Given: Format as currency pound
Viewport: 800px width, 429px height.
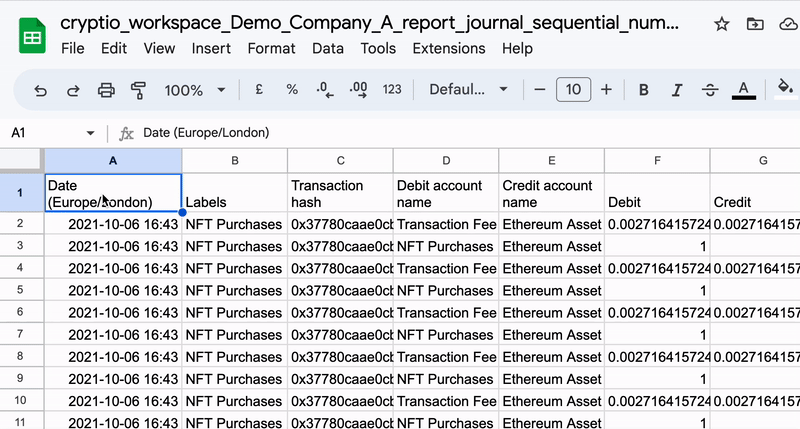Looking at the screenshot, I should [x=259, y=90].
